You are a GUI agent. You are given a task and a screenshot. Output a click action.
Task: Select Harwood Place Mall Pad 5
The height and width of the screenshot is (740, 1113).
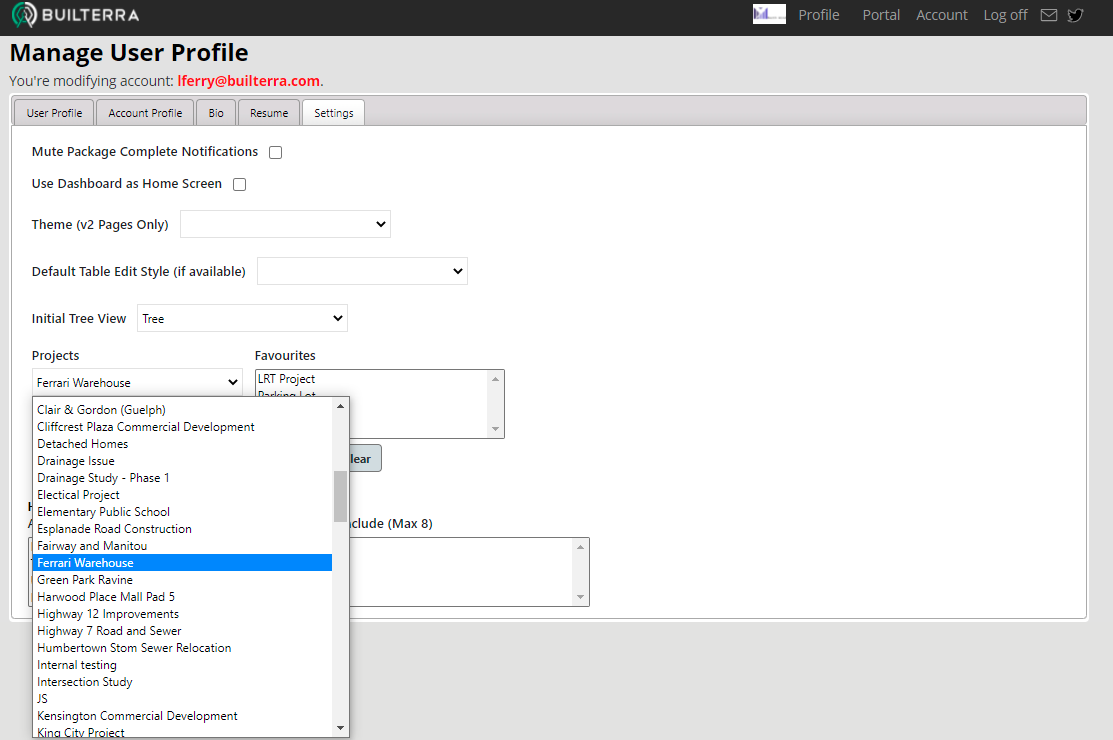click(182, 597)
